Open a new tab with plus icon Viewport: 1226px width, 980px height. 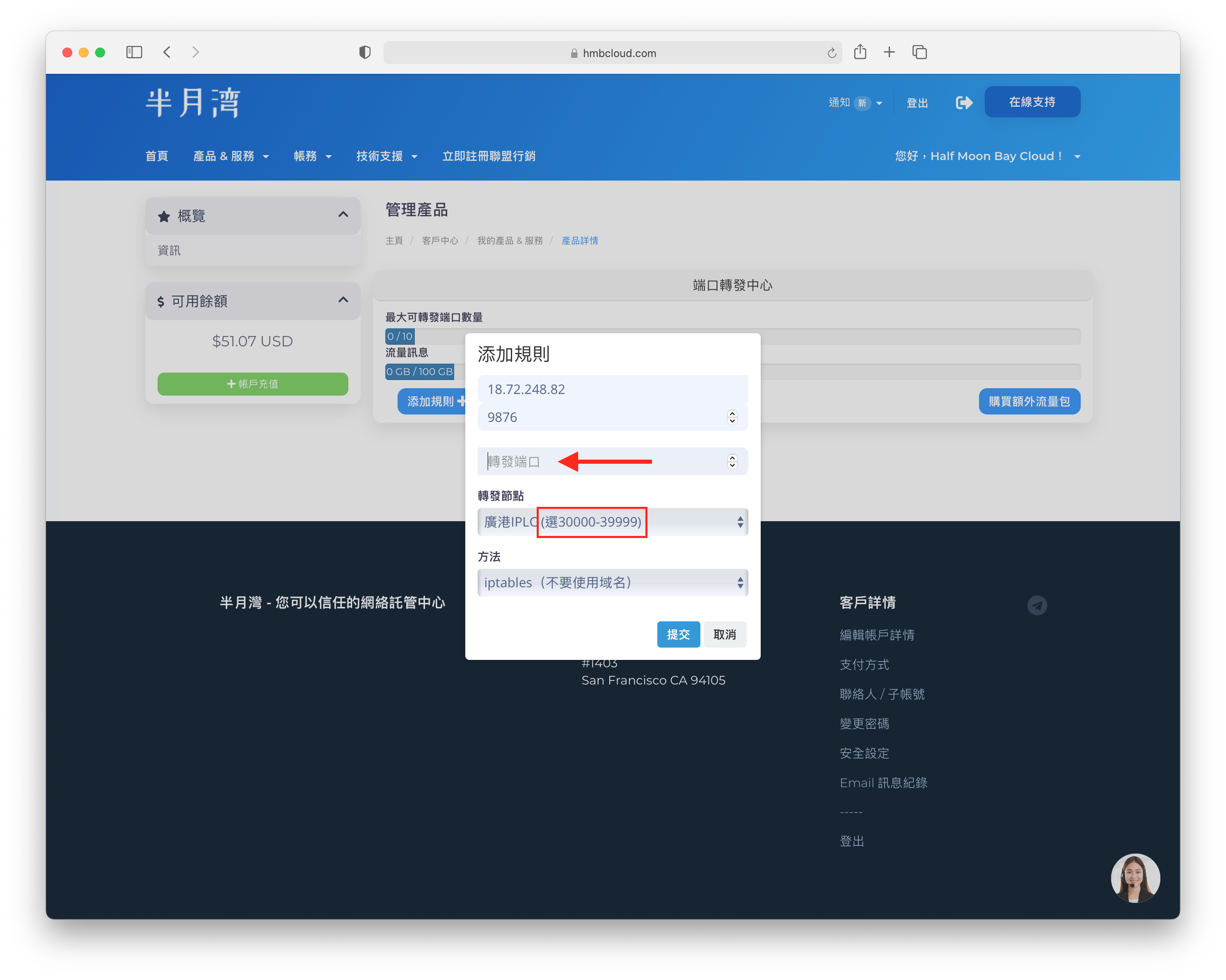890,53
